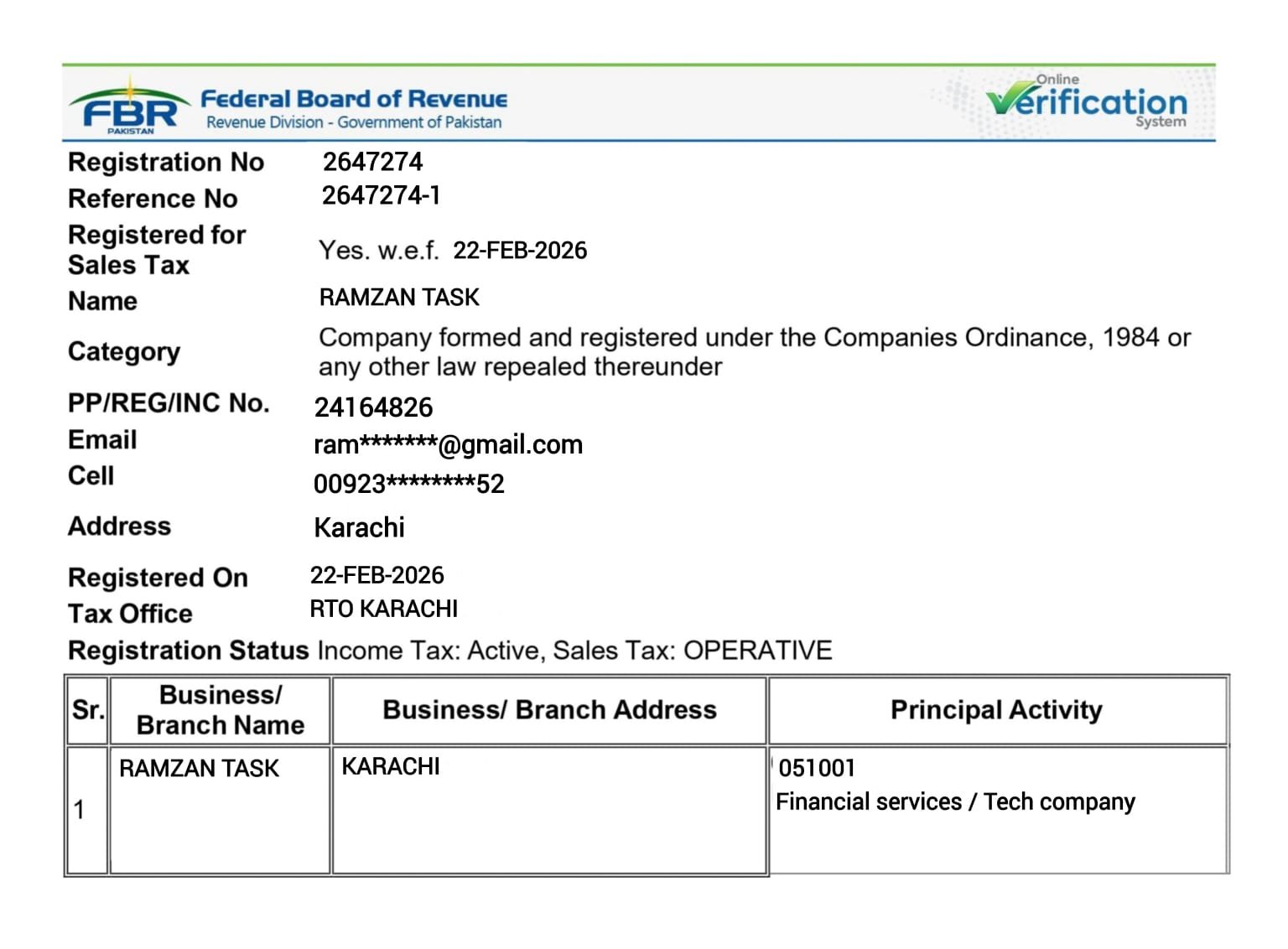Viewport: 1288px width, 949px height.
Task: Click the Registered On date value
Action: pyautogui.click(x=377, y=576)
